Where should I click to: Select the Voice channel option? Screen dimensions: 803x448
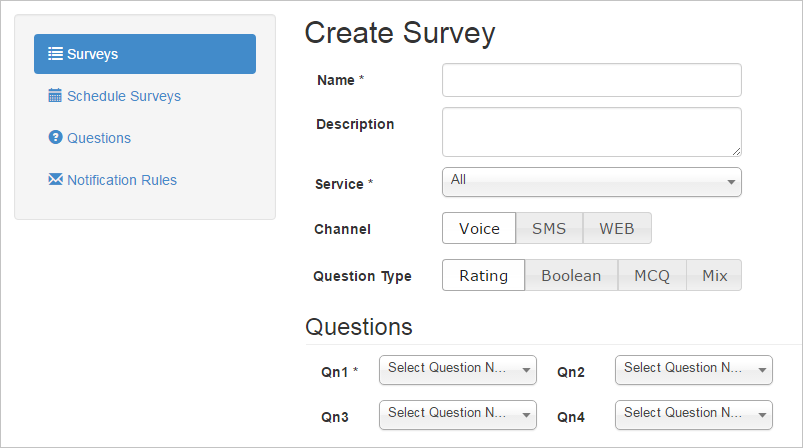(x=479, y=228)
